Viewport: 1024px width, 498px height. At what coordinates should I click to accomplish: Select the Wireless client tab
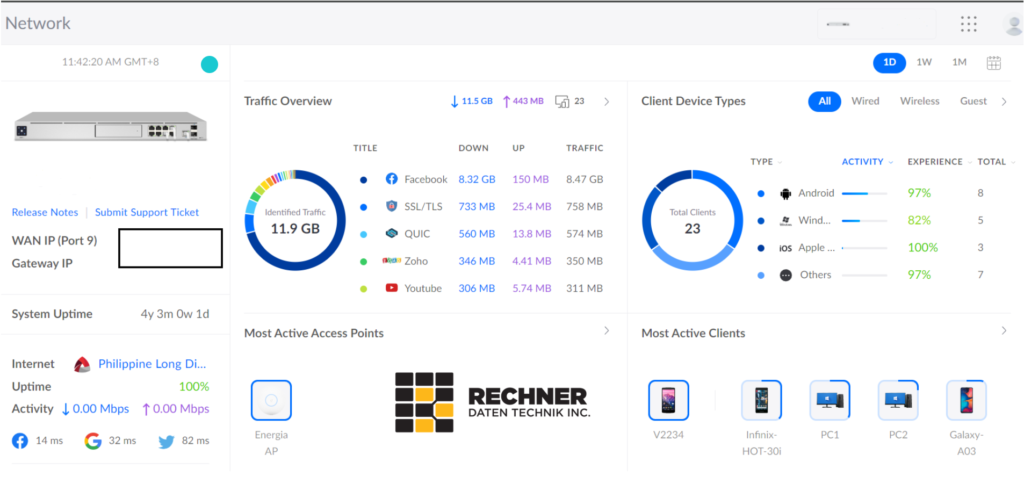(x=919, y=101)
